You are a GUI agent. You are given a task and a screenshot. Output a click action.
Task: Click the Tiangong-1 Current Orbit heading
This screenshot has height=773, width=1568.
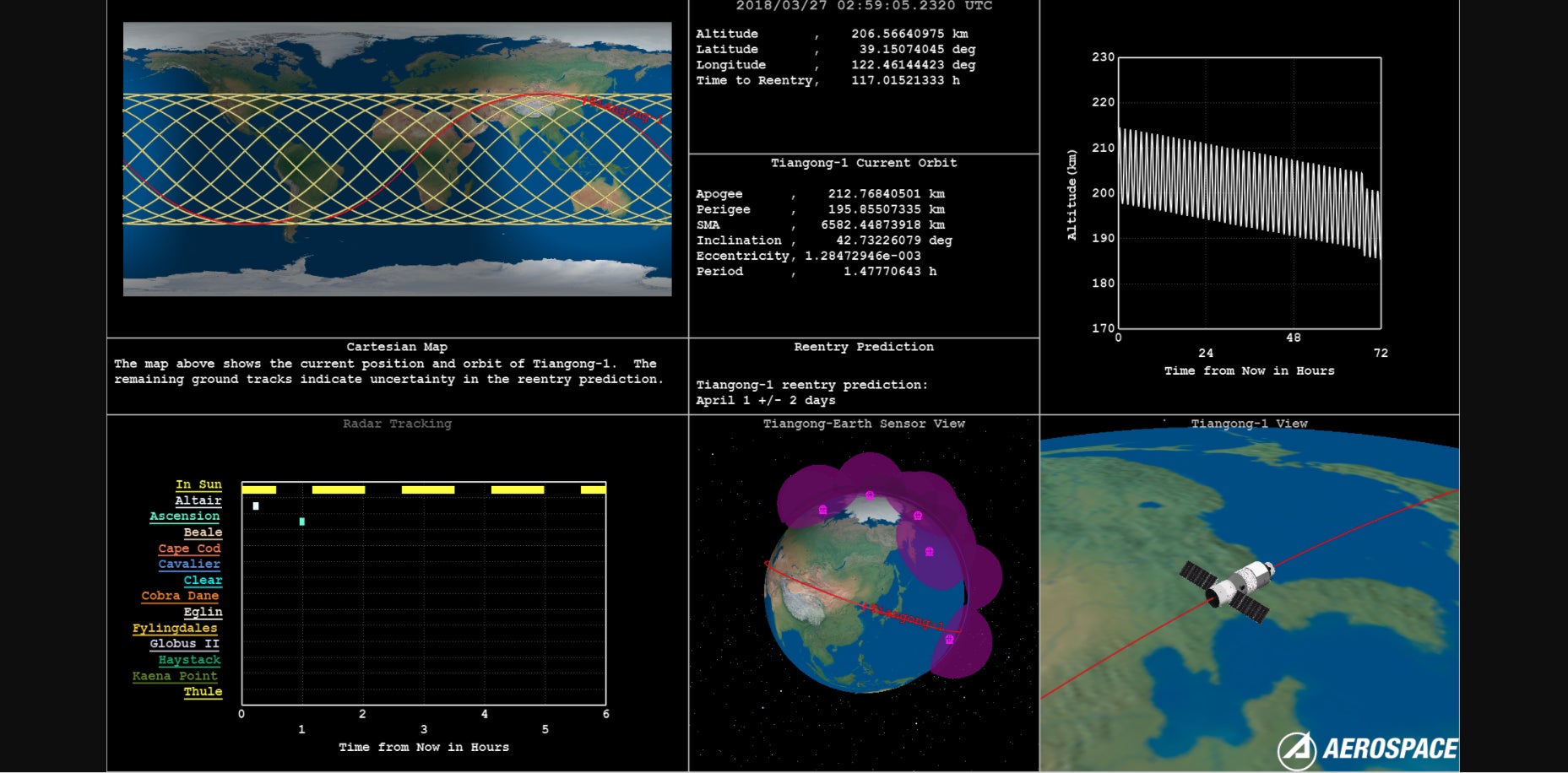coord(864,163)
